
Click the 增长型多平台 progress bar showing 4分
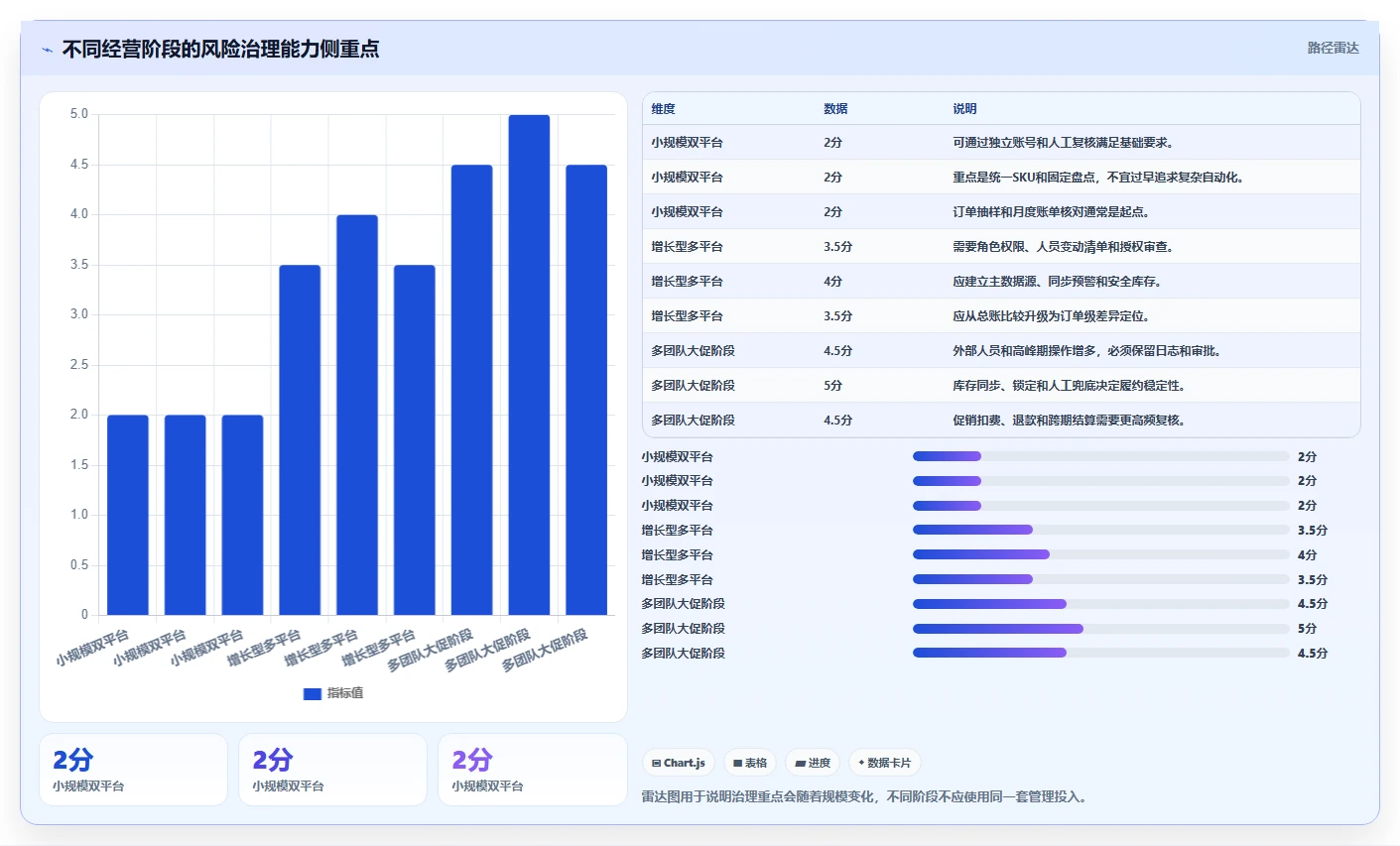[x=1100, y=554]
